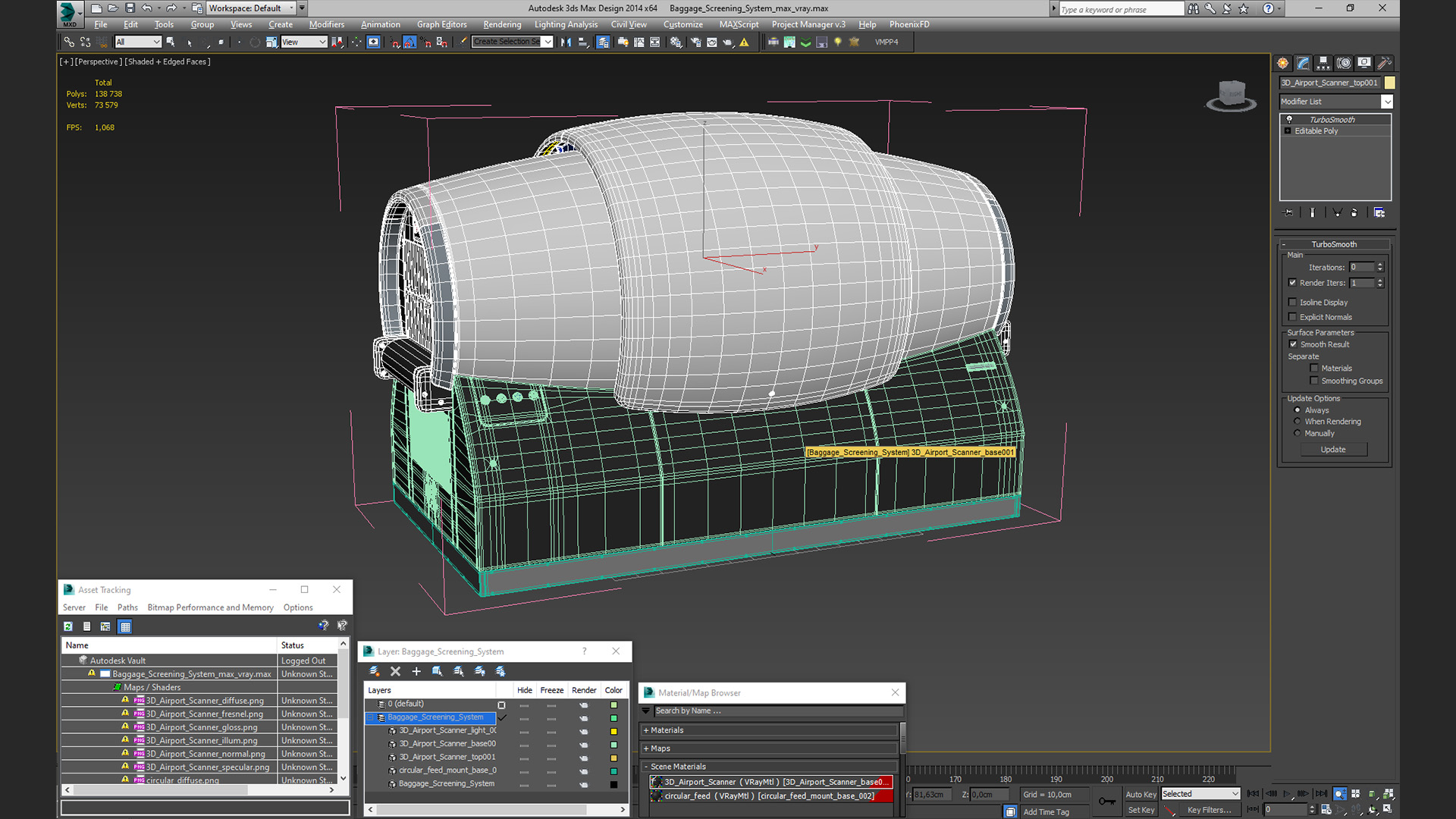This screenshot has width=1456, height=819.
Task: Select the When Rendering update option
Action: 1298,422
